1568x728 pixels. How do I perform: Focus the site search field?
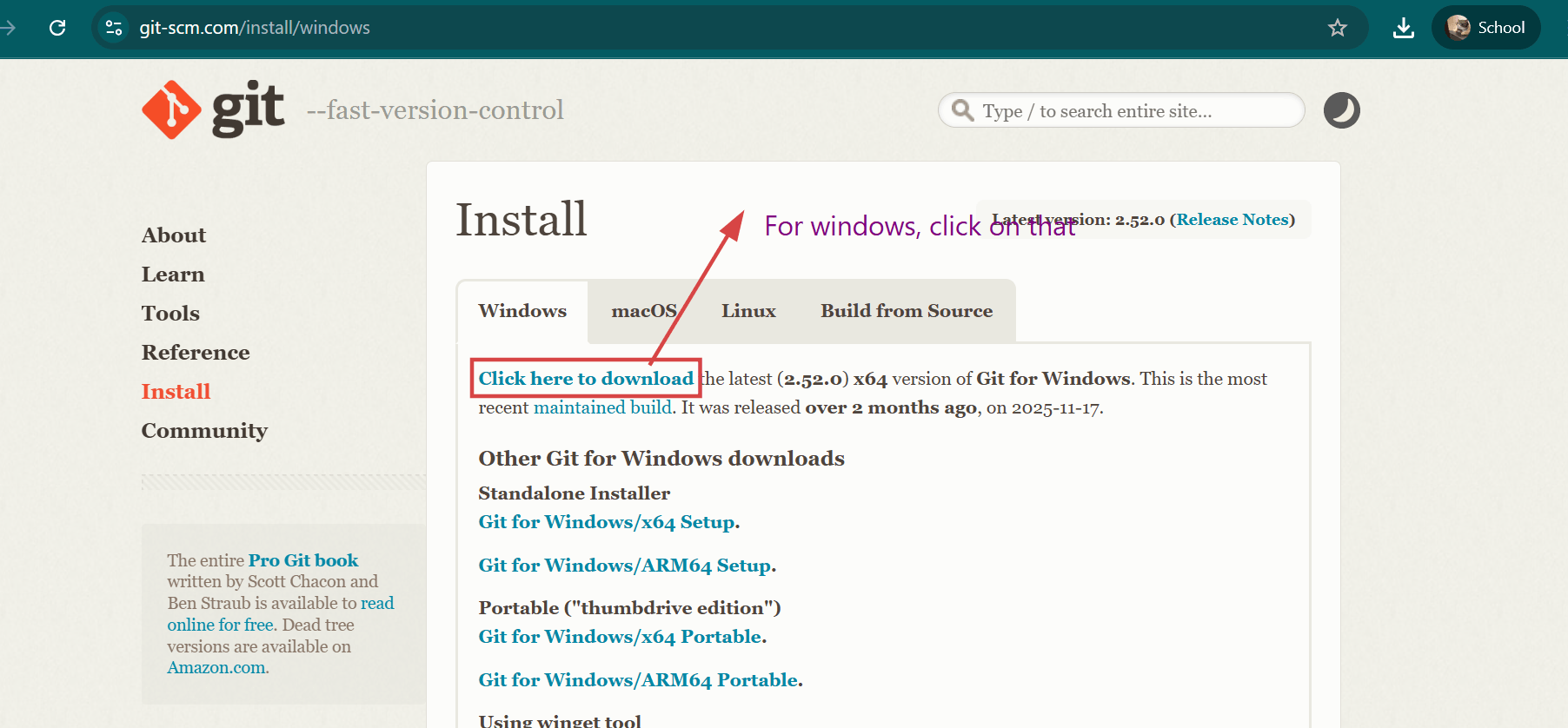pyautogui.click(x=1121, y=110)
